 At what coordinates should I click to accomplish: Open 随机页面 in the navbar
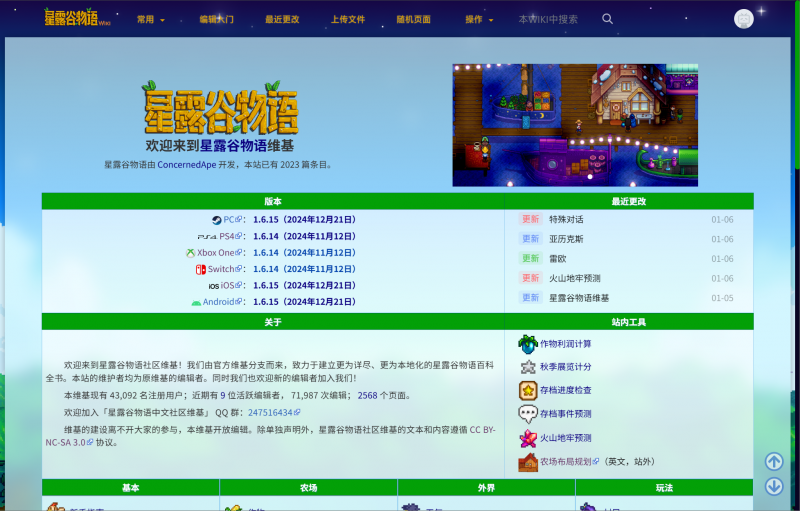click(x=413, y=19)
